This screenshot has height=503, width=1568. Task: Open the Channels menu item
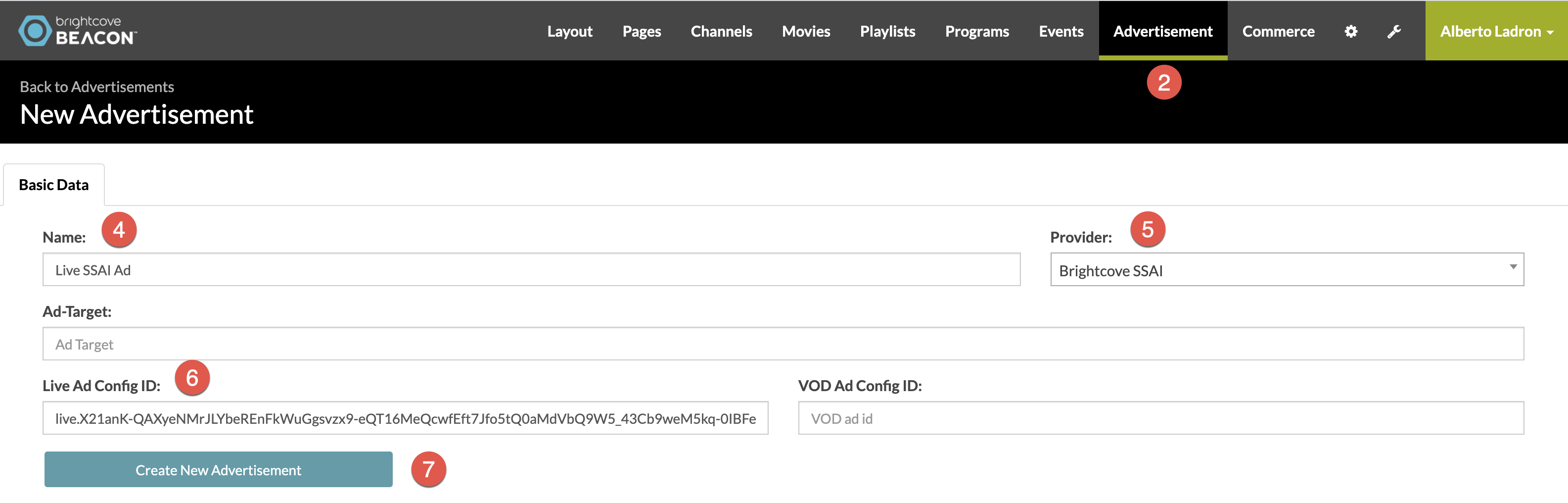pyautogui.click(x=721, y=31)
